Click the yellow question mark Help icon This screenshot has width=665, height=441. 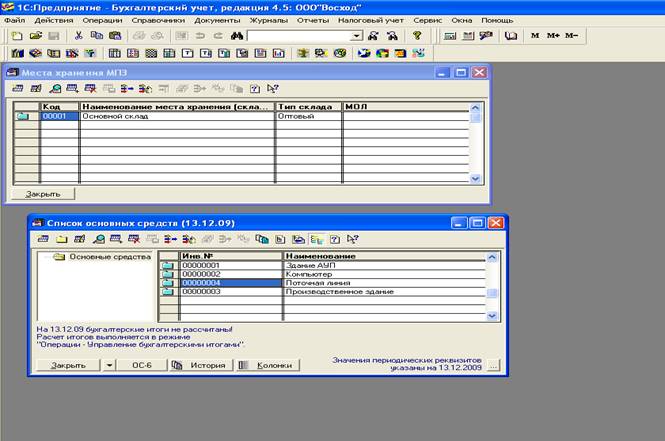417,35
